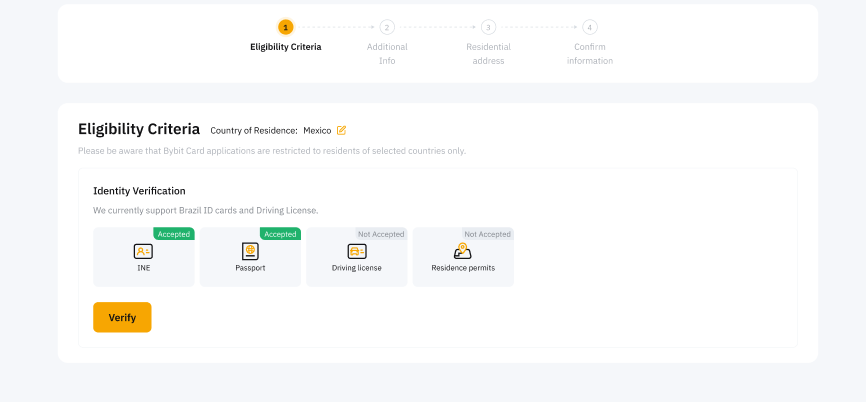This screenshot has height=402, width=866.
Task: Click the INE ID card icon
Action: 143,251
